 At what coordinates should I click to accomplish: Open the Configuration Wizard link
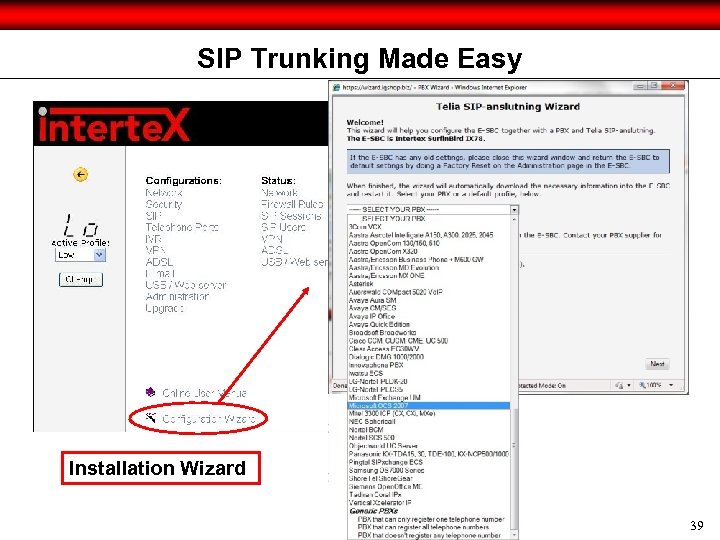tap(209, 418)
